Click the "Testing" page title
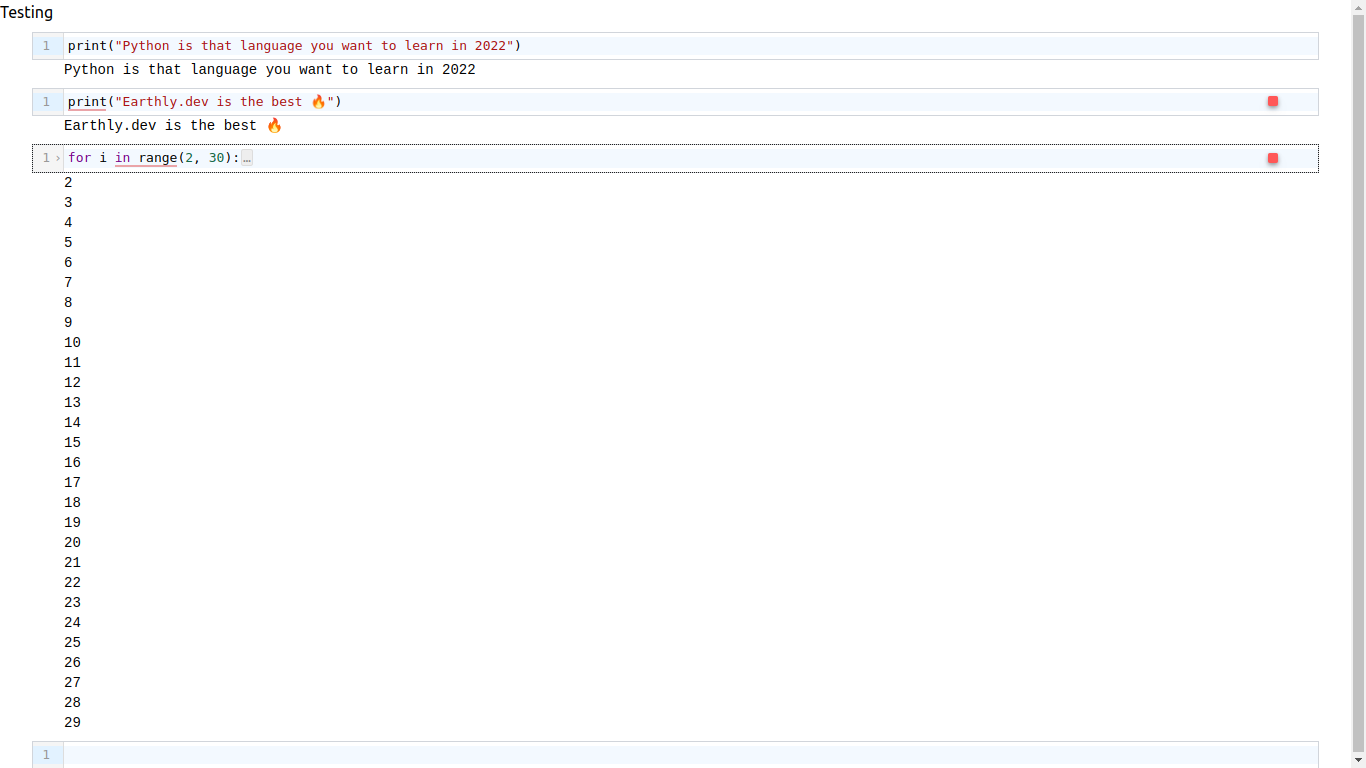Image resolution: width=1366 pixels, height=768 pixels. pyautogui.click(x=27, y=13)
